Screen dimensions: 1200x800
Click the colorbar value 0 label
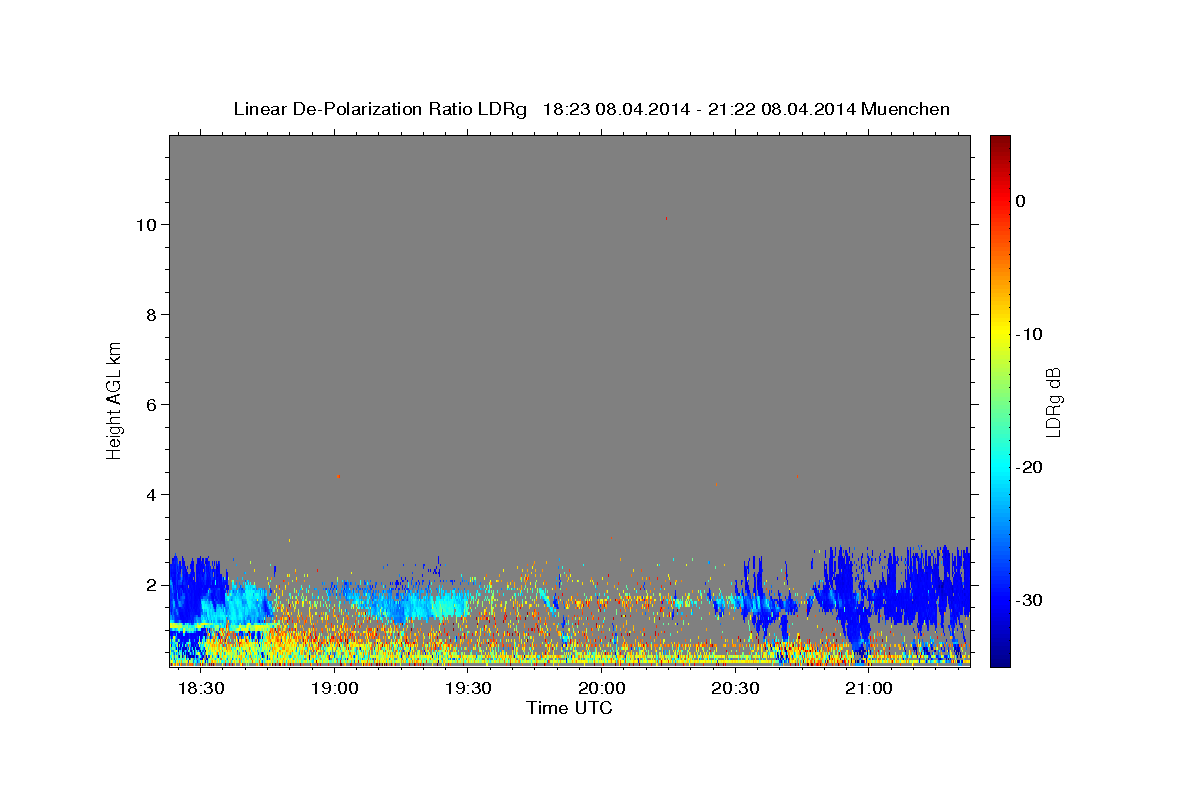click(1021, 201)
